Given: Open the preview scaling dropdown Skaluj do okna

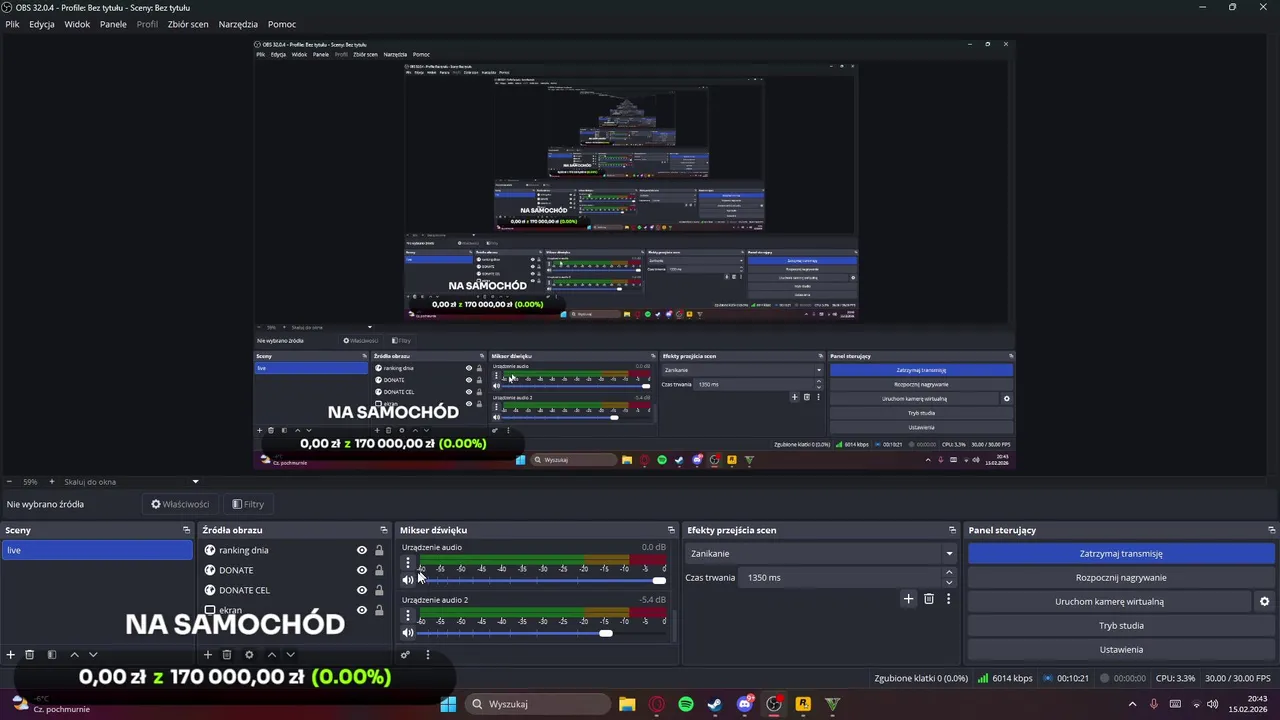Looking at the screenshot, I should tap(133, 482).
